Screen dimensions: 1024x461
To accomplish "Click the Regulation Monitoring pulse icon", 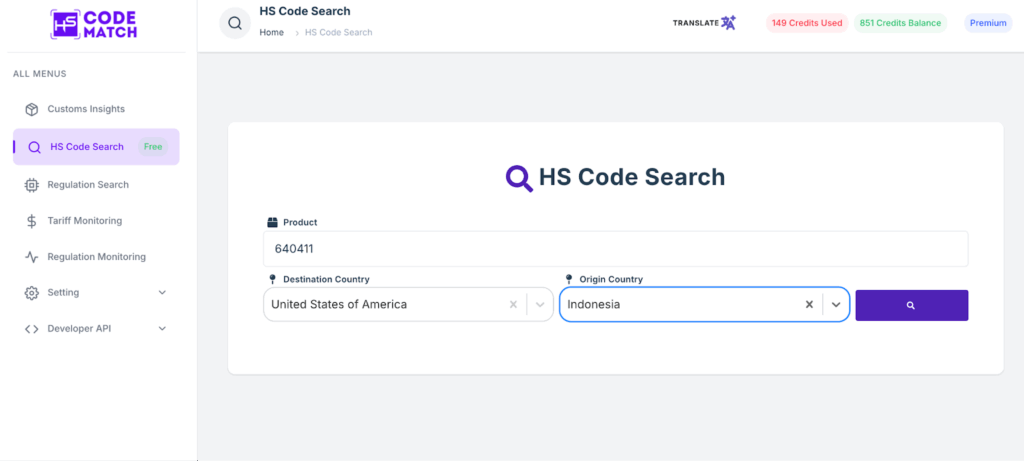I will (x=32, y=257).
